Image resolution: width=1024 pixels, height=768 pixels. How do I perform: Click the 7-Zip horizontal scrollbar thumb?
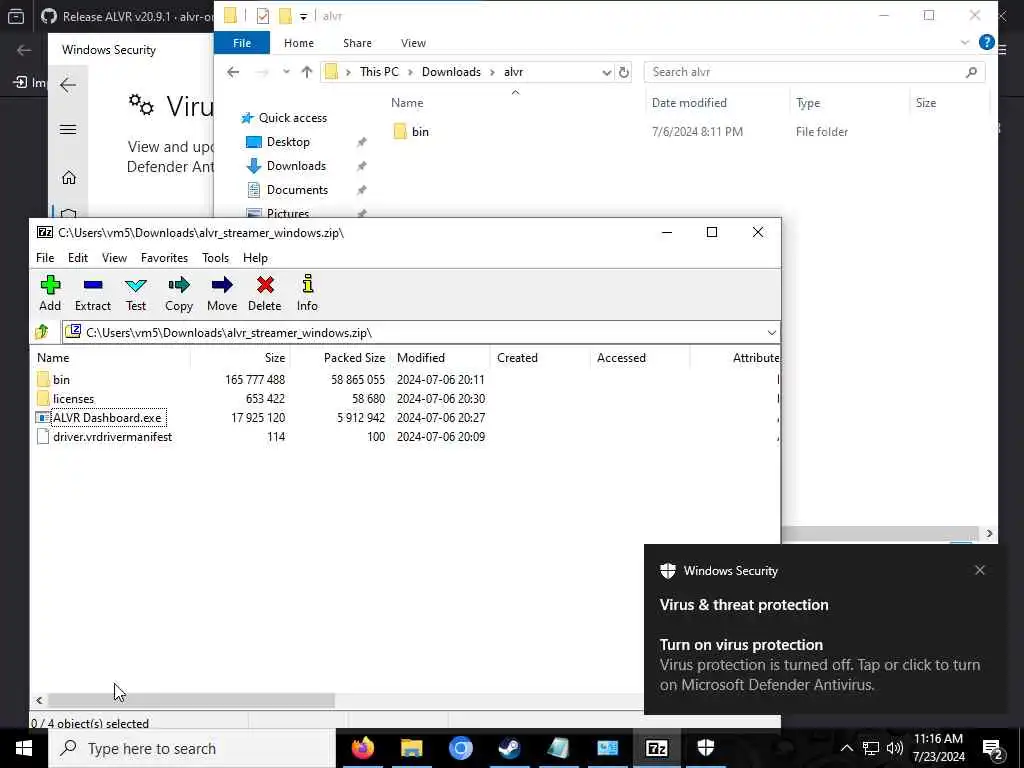click(191, 700)
